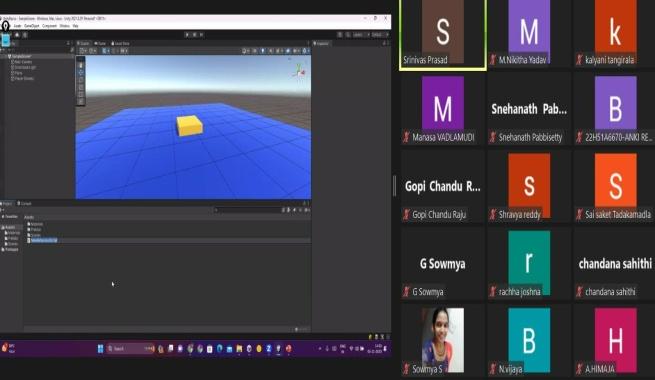Image resolution: width=655 pixels, height=380 pixels.
Task: Select the Hand tool in scene overlay
Action: [x=81, y=66]
